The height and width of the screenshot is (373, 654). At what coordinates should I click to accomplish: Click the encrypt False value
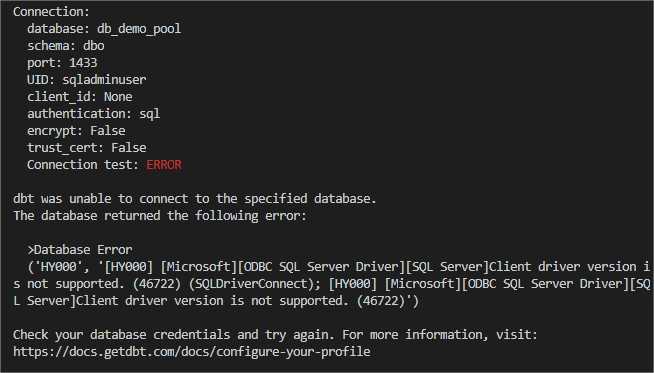tap(108, 131)
